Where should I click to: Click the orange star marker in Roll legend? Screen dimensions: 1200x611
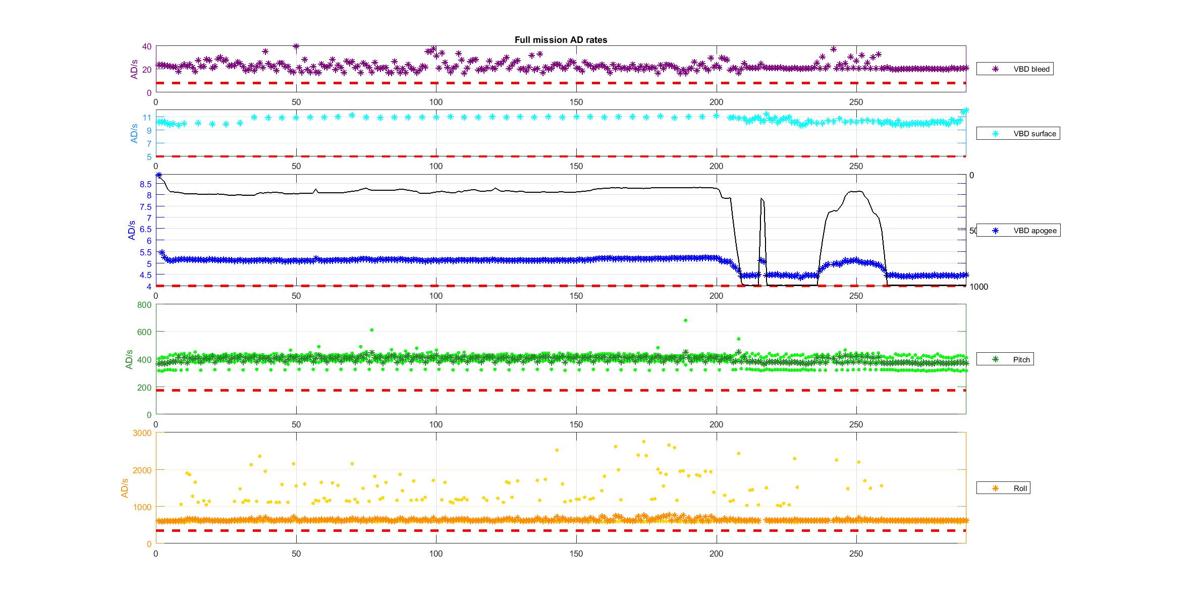point(994,488)
